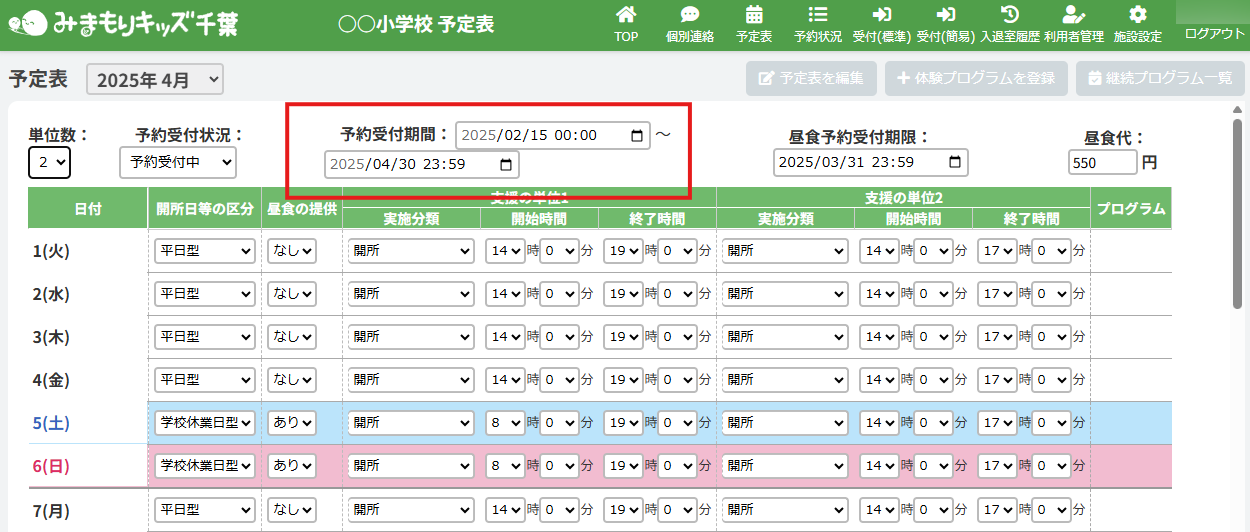Change 5(土) 昼食の提供 dropdown
Image resolution: width=1250 pixels, height=532 pixels.
pyautogui.click(x=291, y=423)
